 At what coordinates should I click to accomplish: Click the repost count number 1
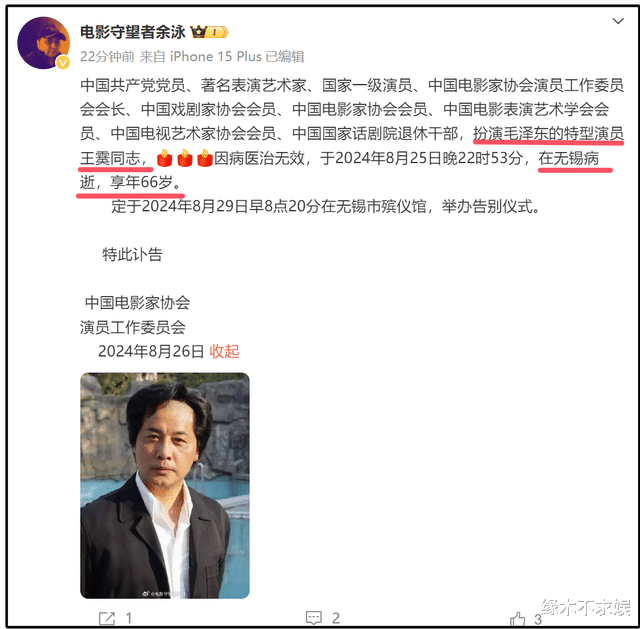point(129,618)
